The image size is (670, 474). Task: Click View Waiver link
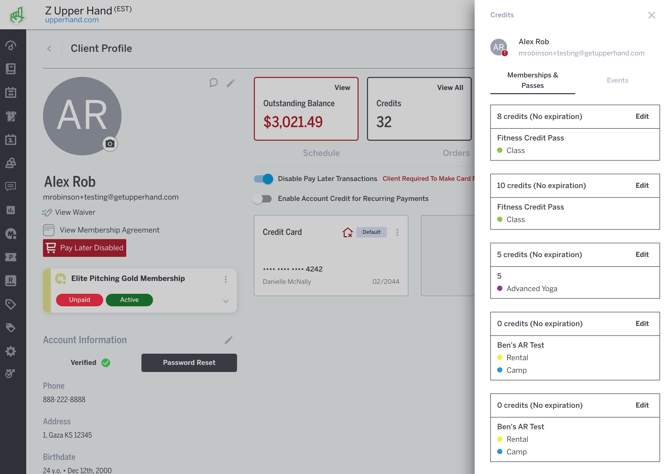[x=75, y=212]
